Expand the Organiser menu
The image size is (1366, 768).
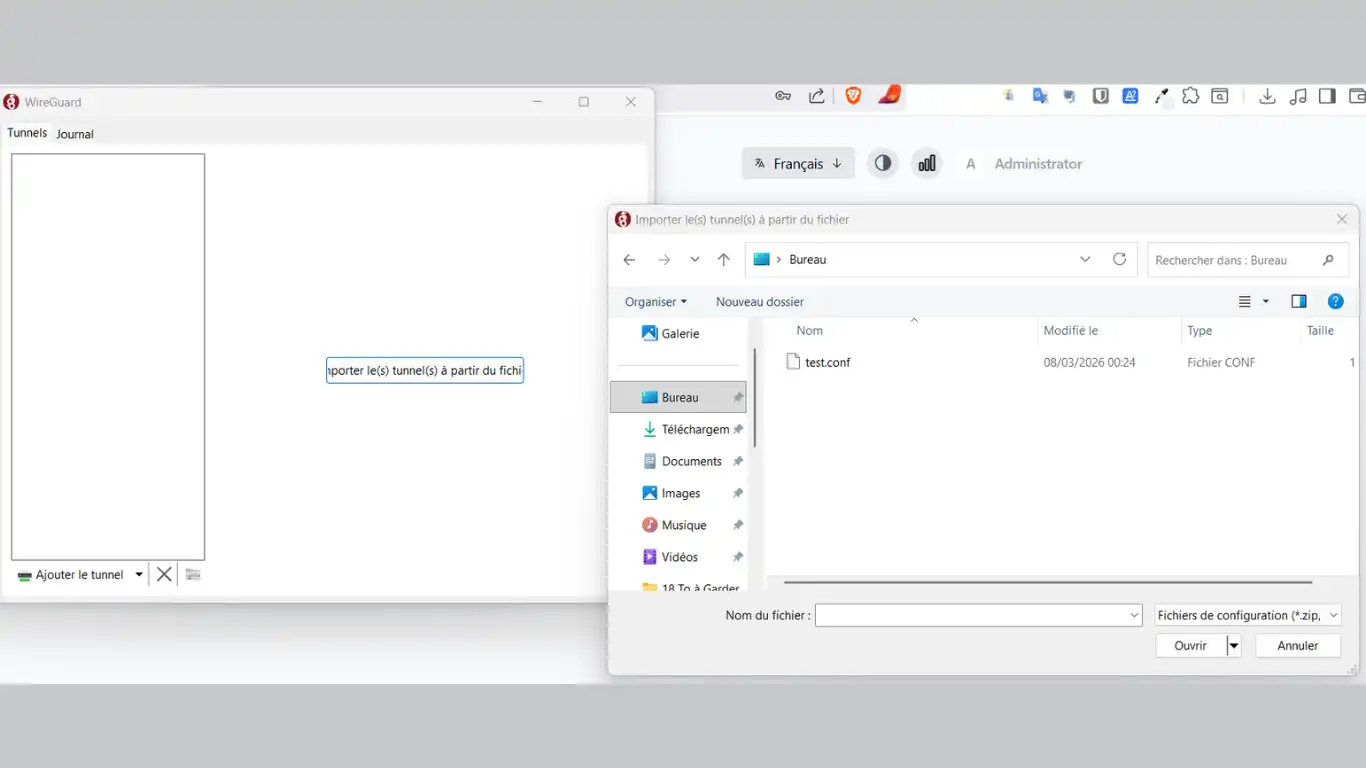click(x=655, y=302)
